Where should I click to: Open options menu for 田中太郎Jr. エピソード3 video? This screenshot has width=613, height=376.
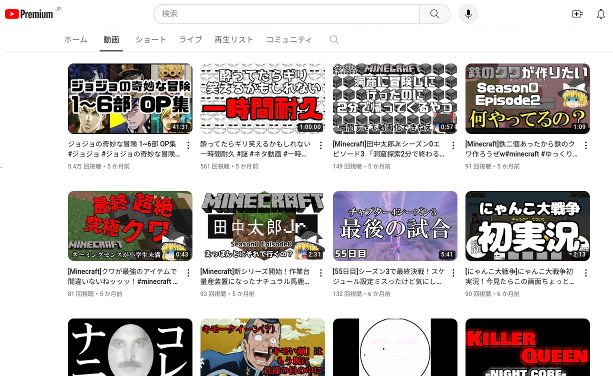click(x=453, y=145)
